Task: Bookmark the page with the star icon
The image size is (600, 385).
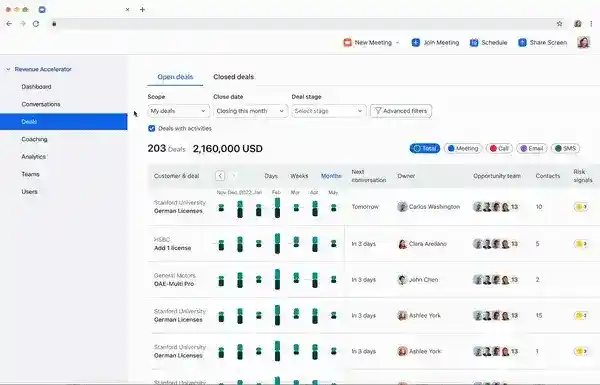Action: pyautogui.click(x=559, y=24)
